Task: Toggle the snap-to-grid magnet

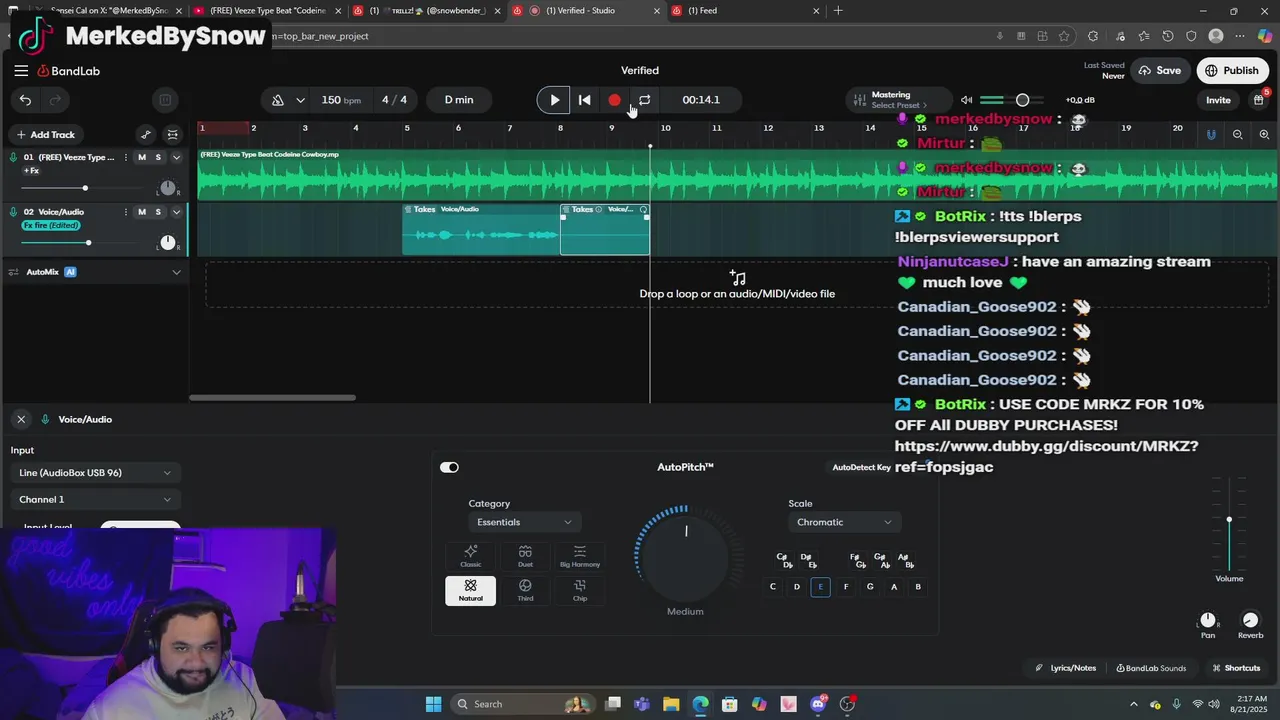Action: (x=1211, y=134)
